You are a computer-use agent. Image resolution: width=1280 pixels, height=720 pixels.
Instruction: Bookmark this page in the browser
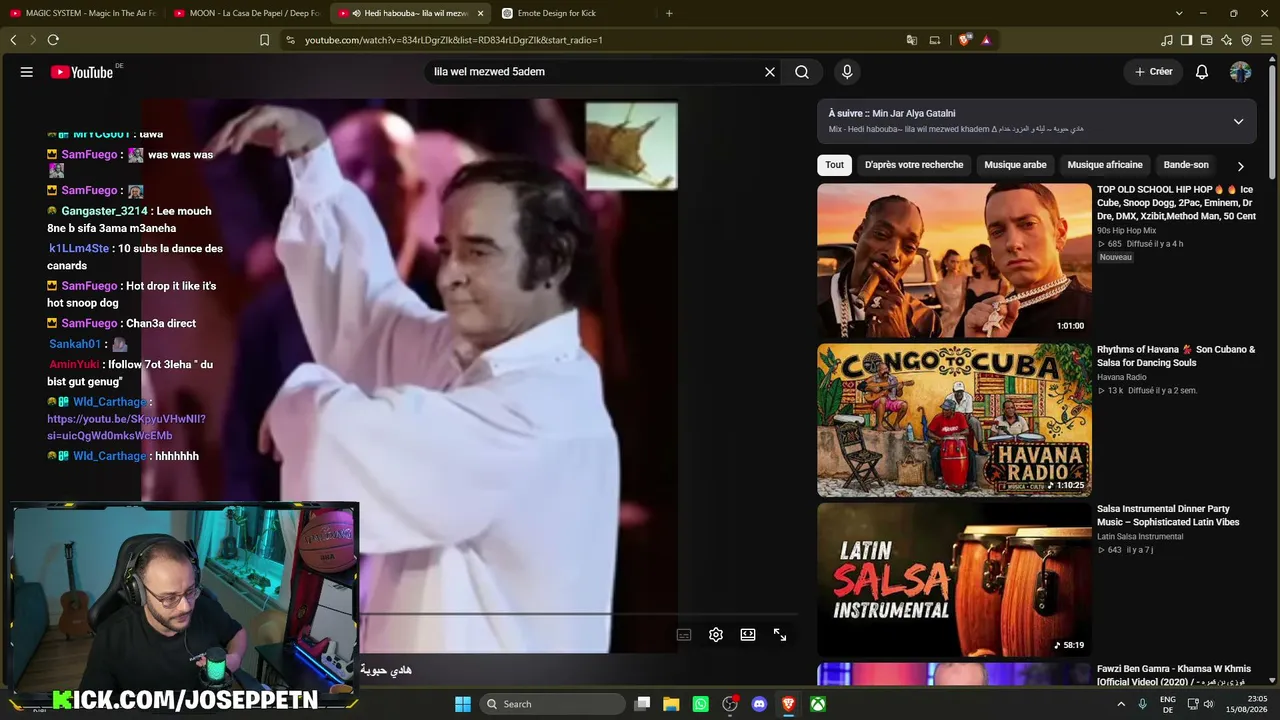point(264,40)
